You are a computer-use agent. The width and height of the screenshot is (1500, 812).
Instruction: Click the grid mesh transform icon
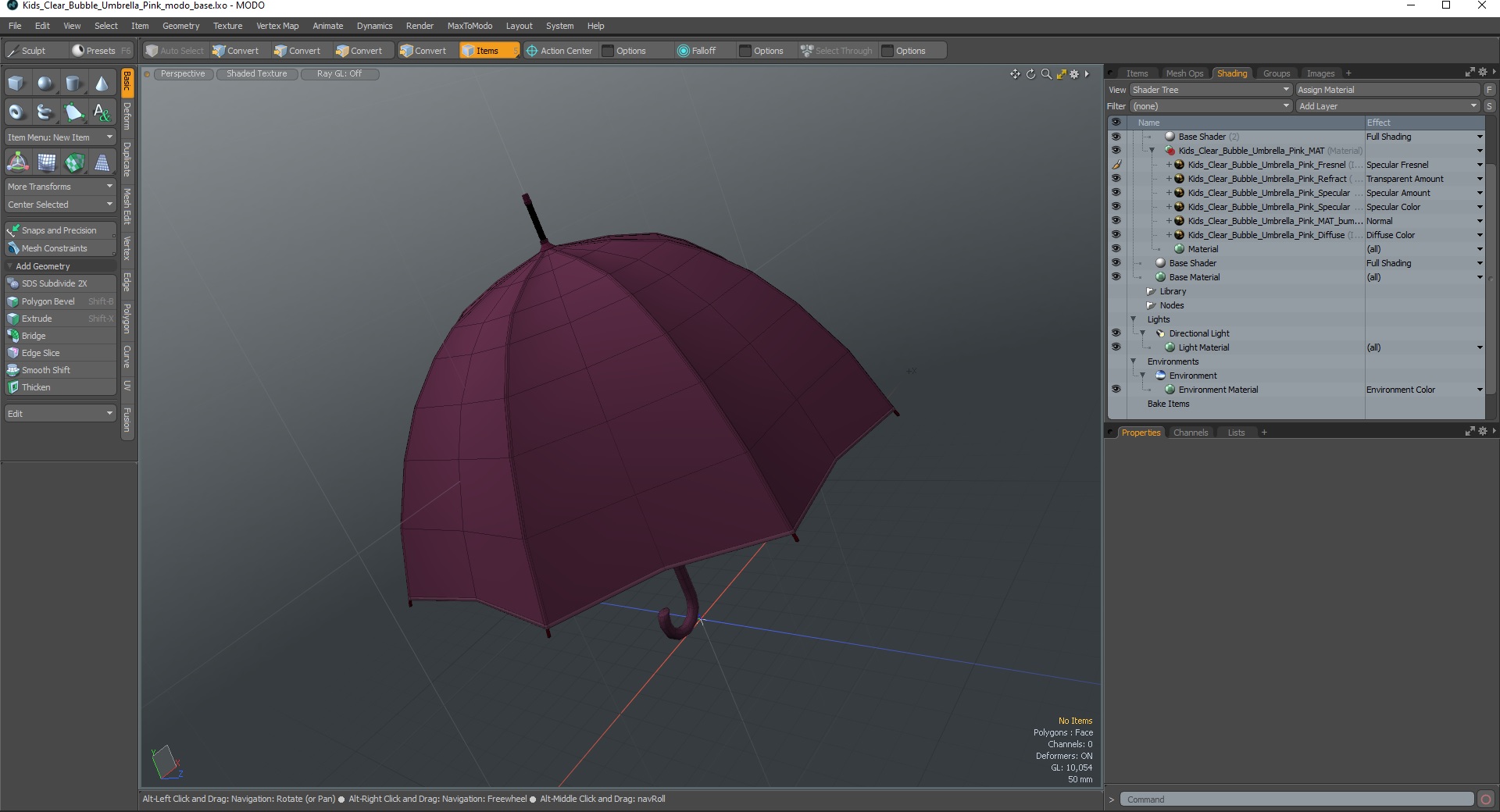(46, 162)
